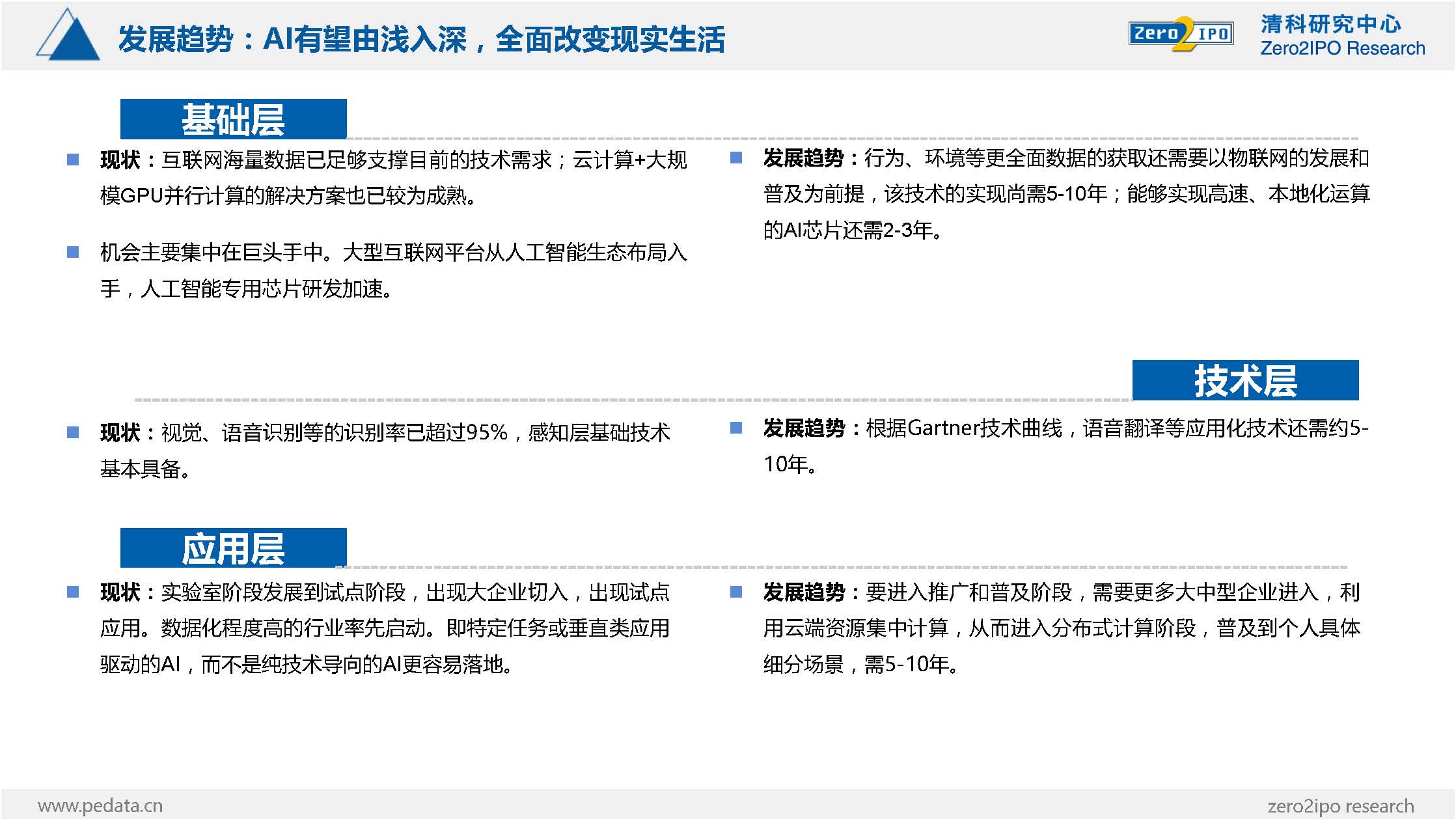
Task: Click bullet square before 实验室阶段 paragraph
Action: (x=73, y=592)
